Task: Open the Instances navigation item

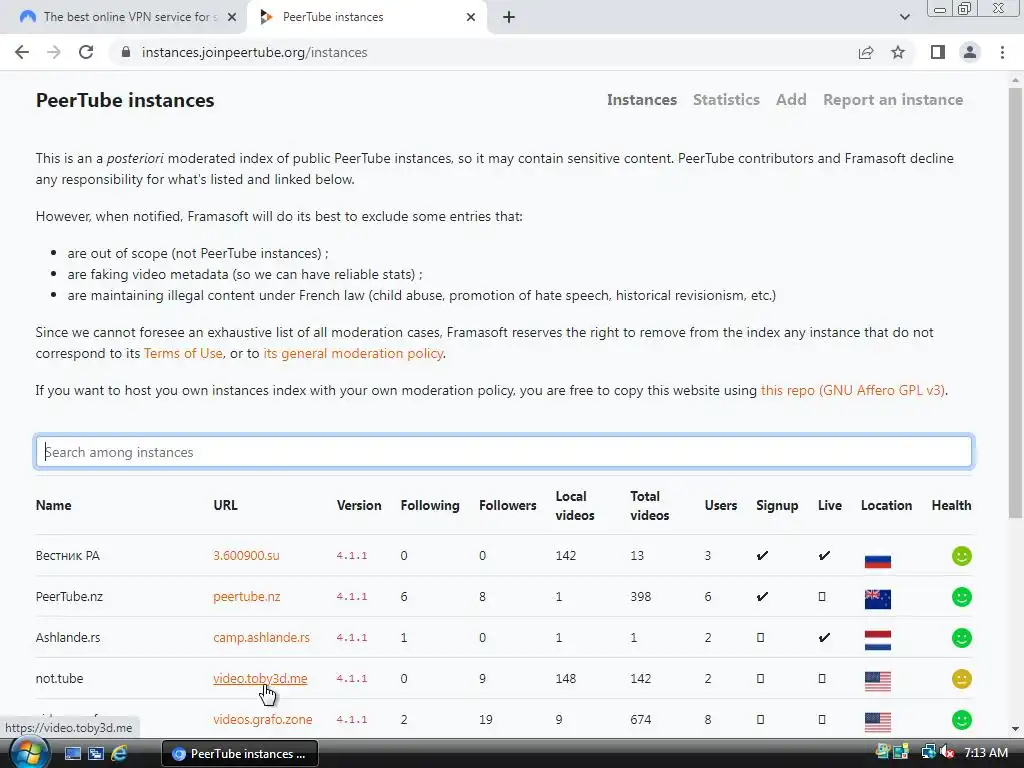Action: (x=642, y=100)
